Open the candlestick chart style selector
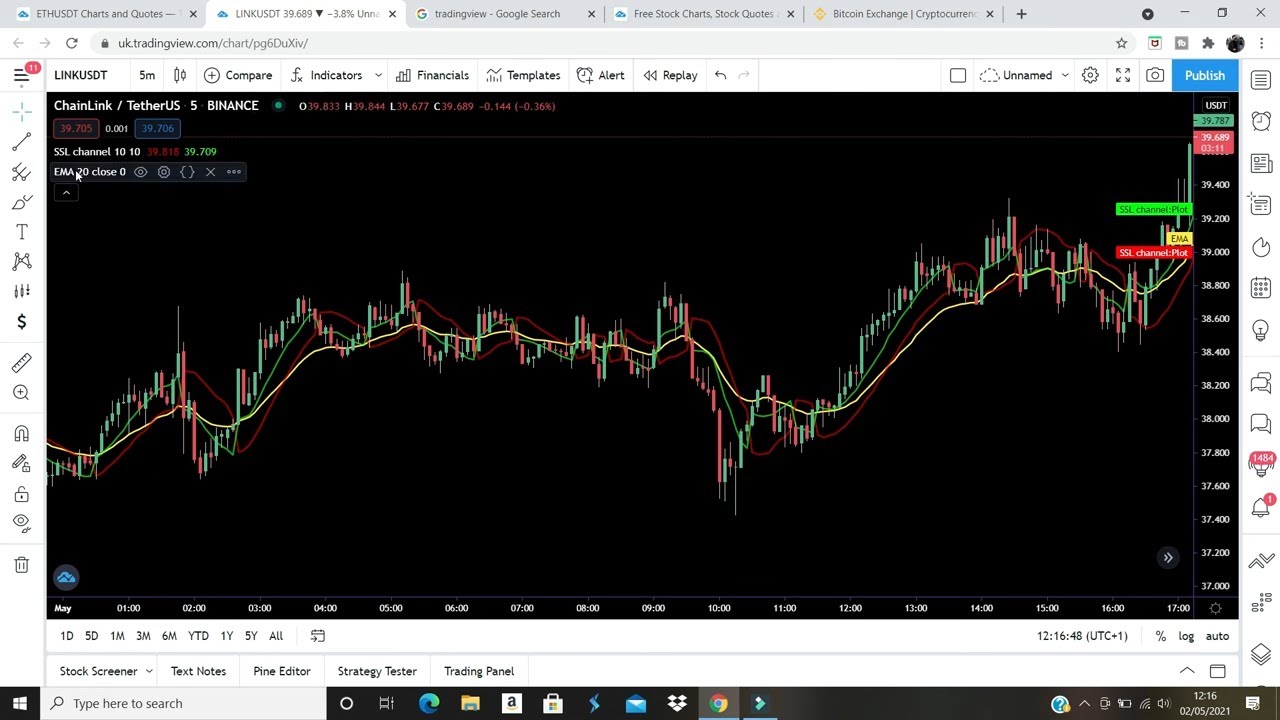Image resolution: width=1280 pixels, height=720 pixels. [x=180, y=75]
